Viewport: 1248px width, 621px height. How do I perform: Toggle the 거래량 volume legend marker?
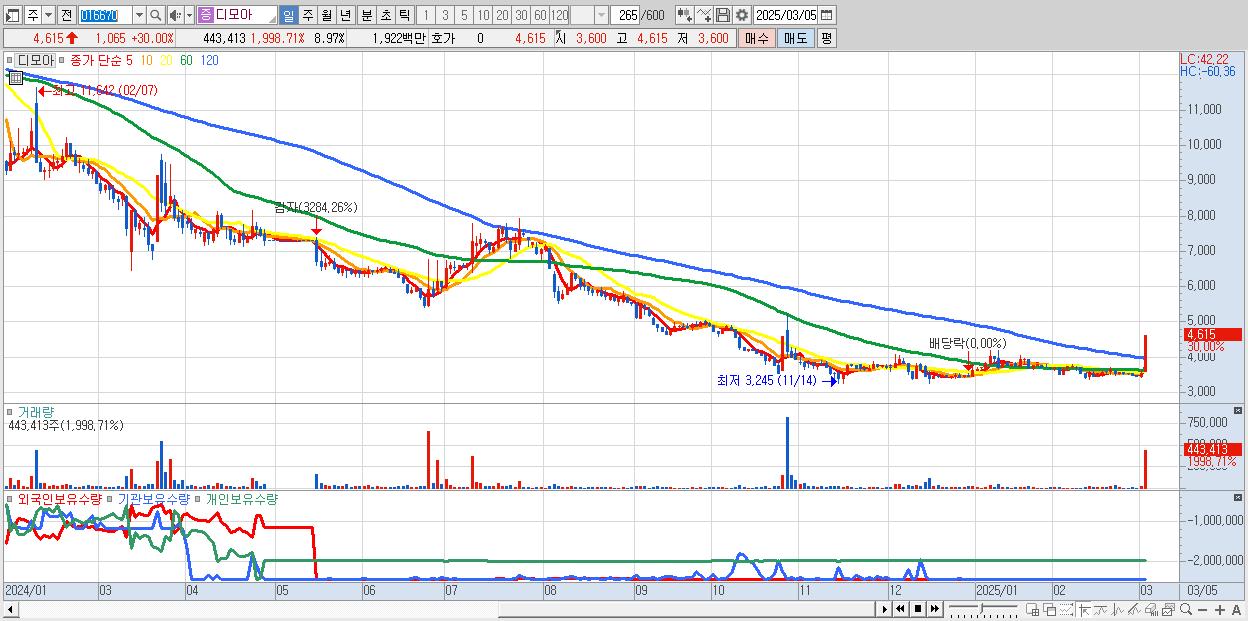coord(9,411)
